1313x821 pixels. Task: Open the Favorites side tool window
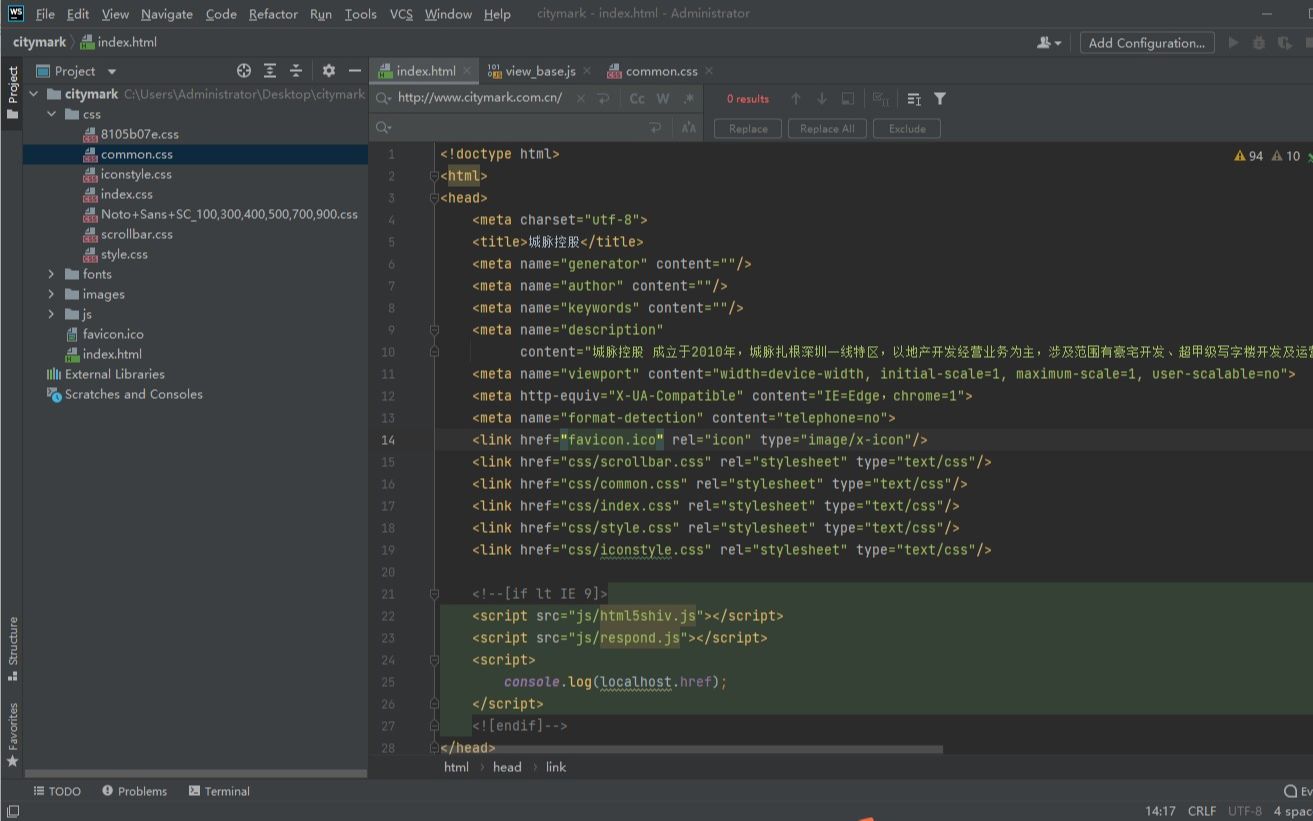click(12, 734)
